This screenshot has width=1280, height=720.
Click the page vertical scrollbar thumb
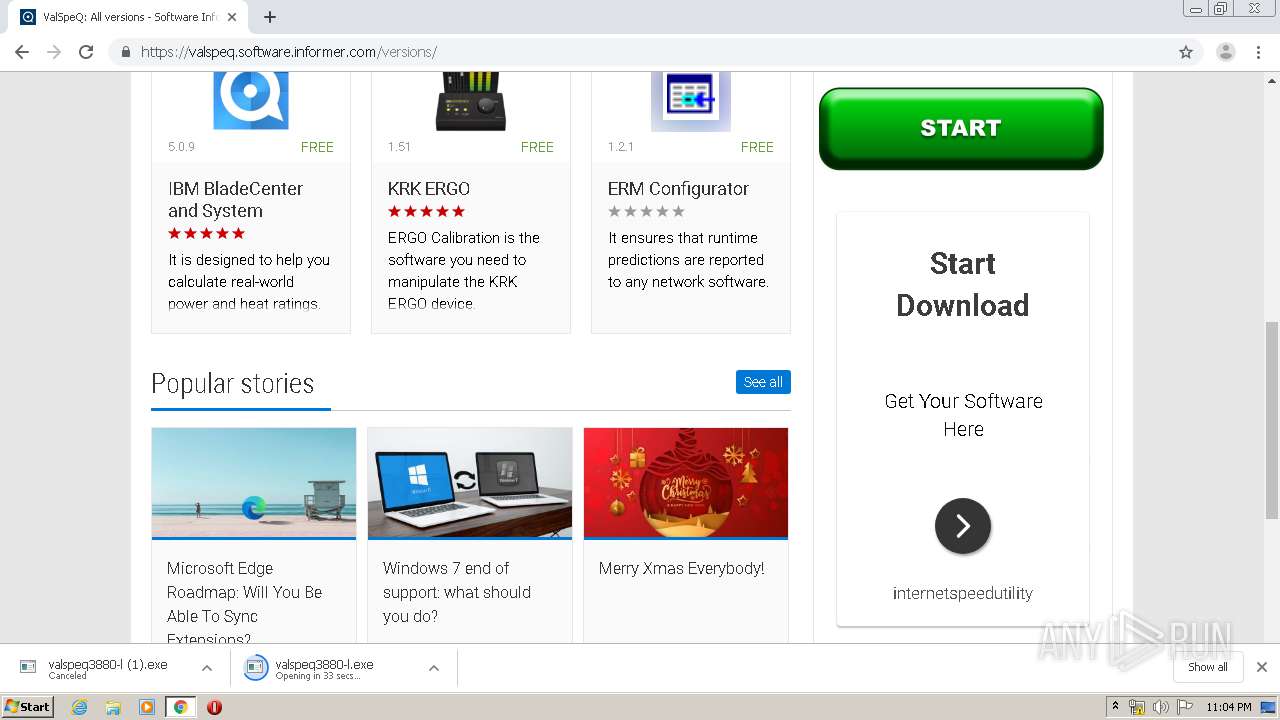(1271, 420)
